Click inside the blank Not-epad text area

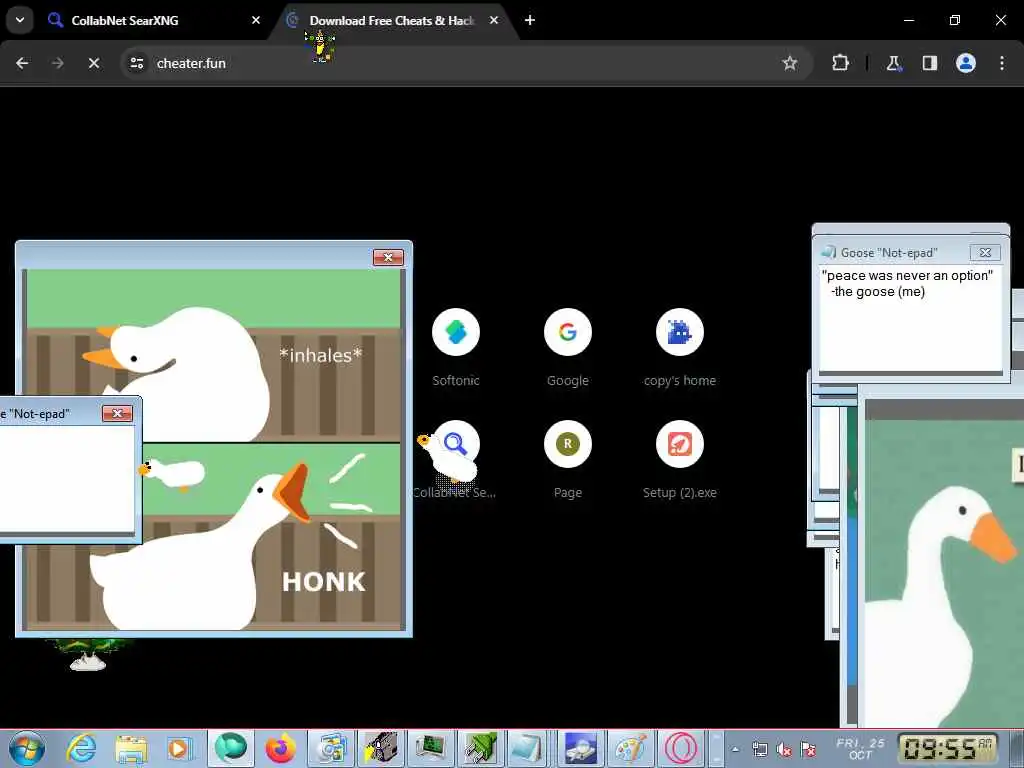[67, 479]
